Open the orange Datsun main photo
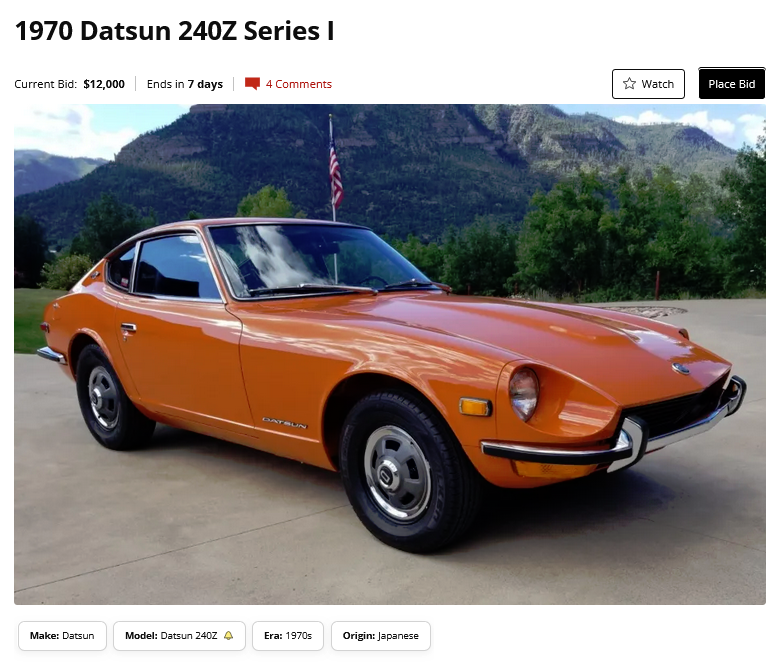Viewport: 780px width, 663px height. point(390,354)
